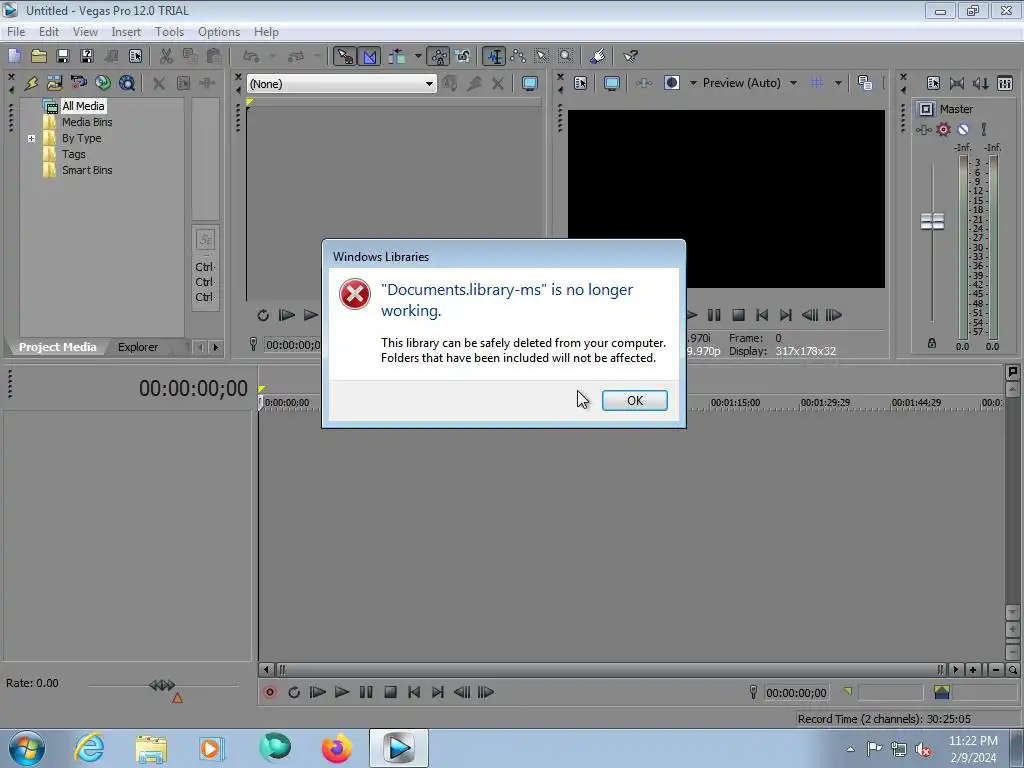This screenshot has width=1024, height=768.
Task: Mute the Master bus
Action: [x=963, y=129]
